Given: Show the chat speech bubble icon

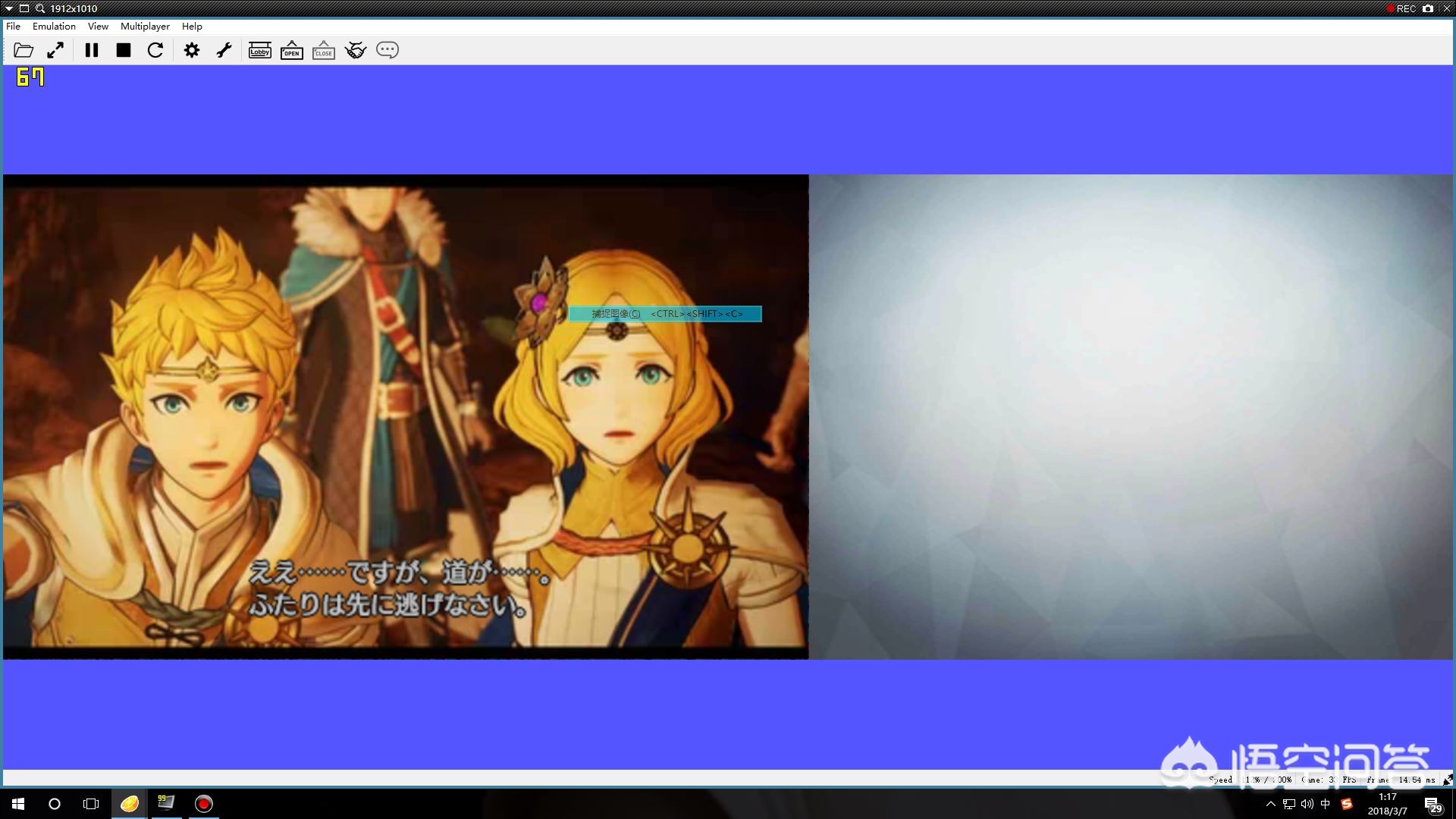Looking at the screenshot, I should [x=388, y=50].
